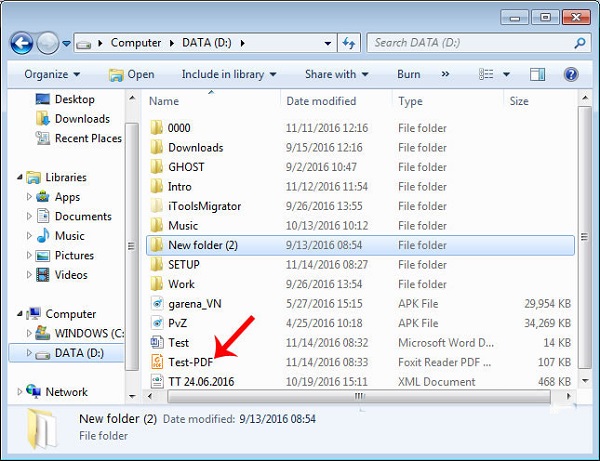Select Recent Places in navigation pane
This screenshot has width=600, height=461.
click(79, 138)
